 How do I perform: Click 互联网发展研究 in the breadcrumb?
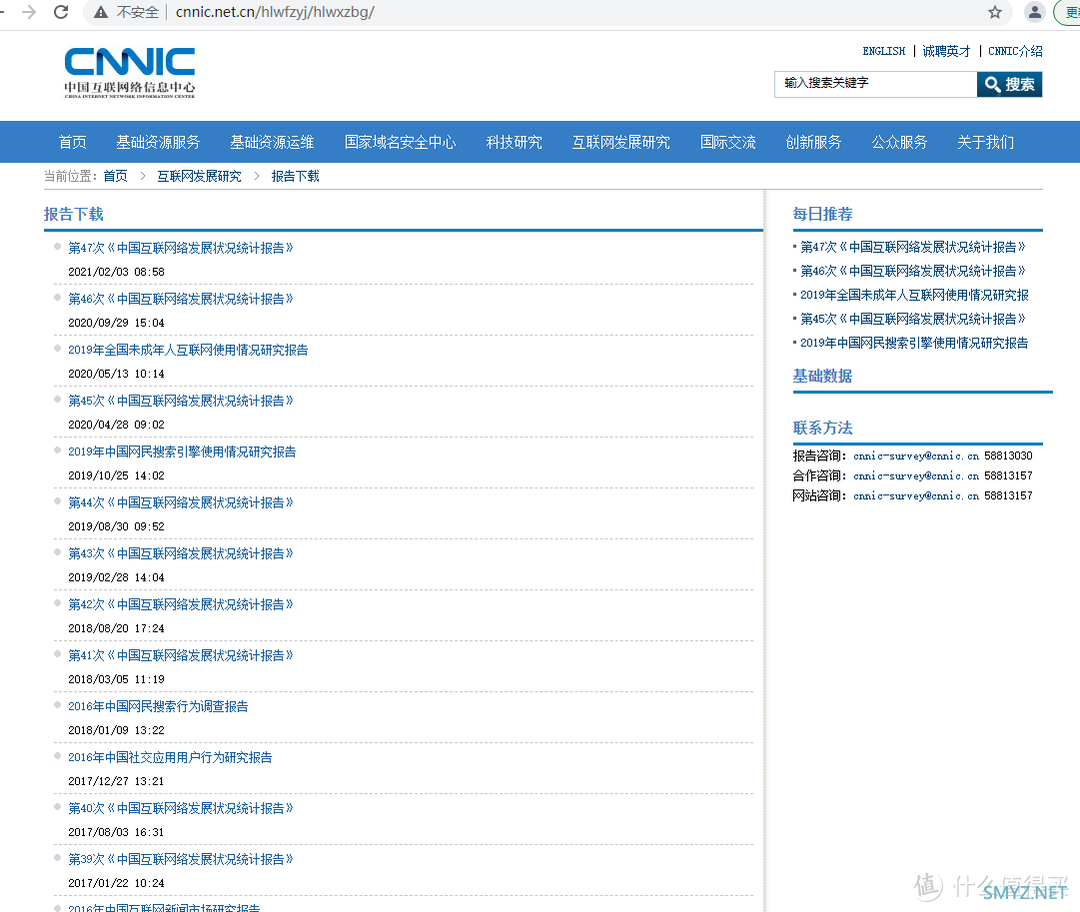199,176
